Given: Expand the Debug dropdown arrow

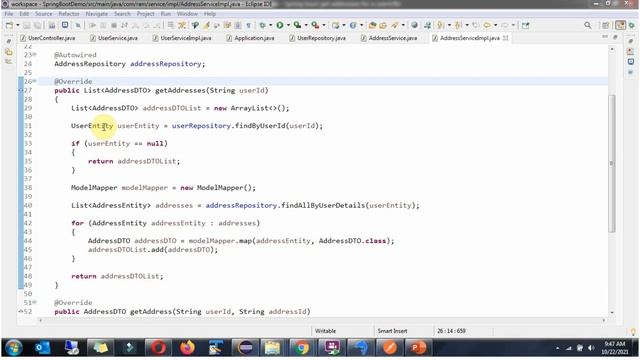Looking at the screenshot, I should pos(270,25).
